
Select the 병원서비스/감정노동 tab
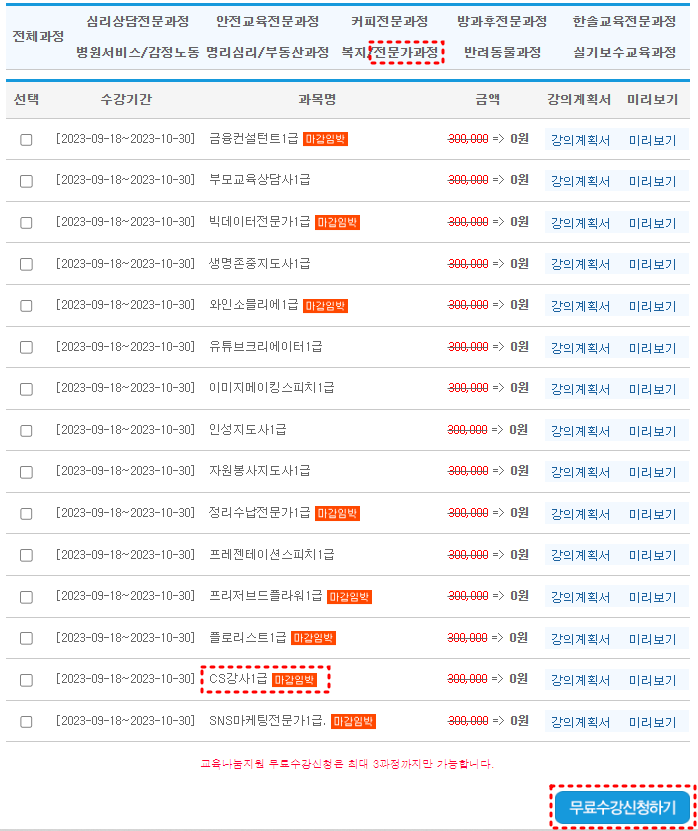[x=137, y=52]
